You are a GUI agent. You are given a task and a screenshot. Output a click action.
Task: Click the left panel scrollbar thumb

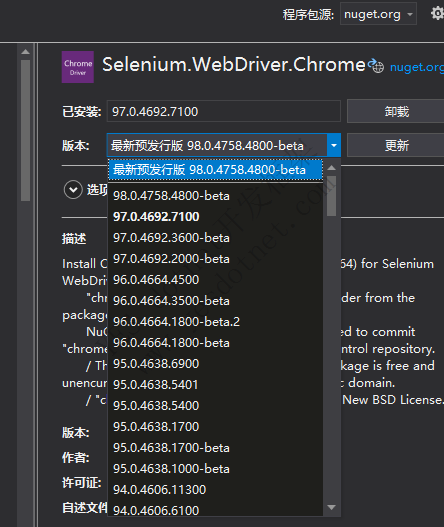tap(25, 130)
